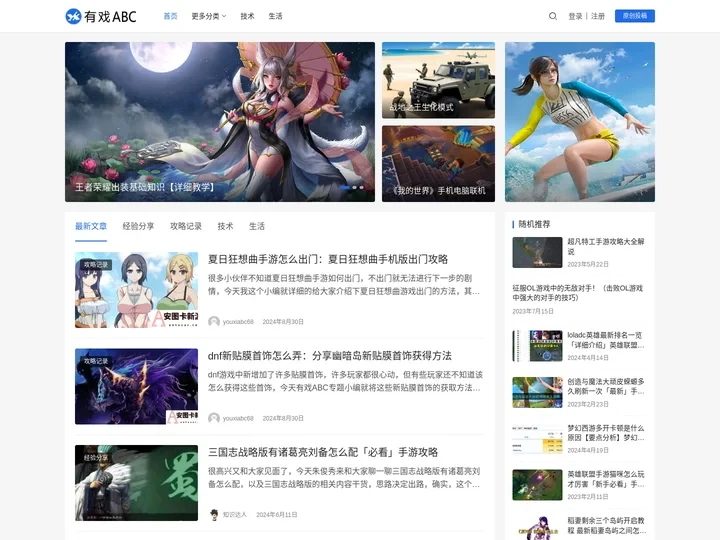
Task: Click youxiabc68 avatar under 夏日狂想曲 article
Action: (214, 321)
